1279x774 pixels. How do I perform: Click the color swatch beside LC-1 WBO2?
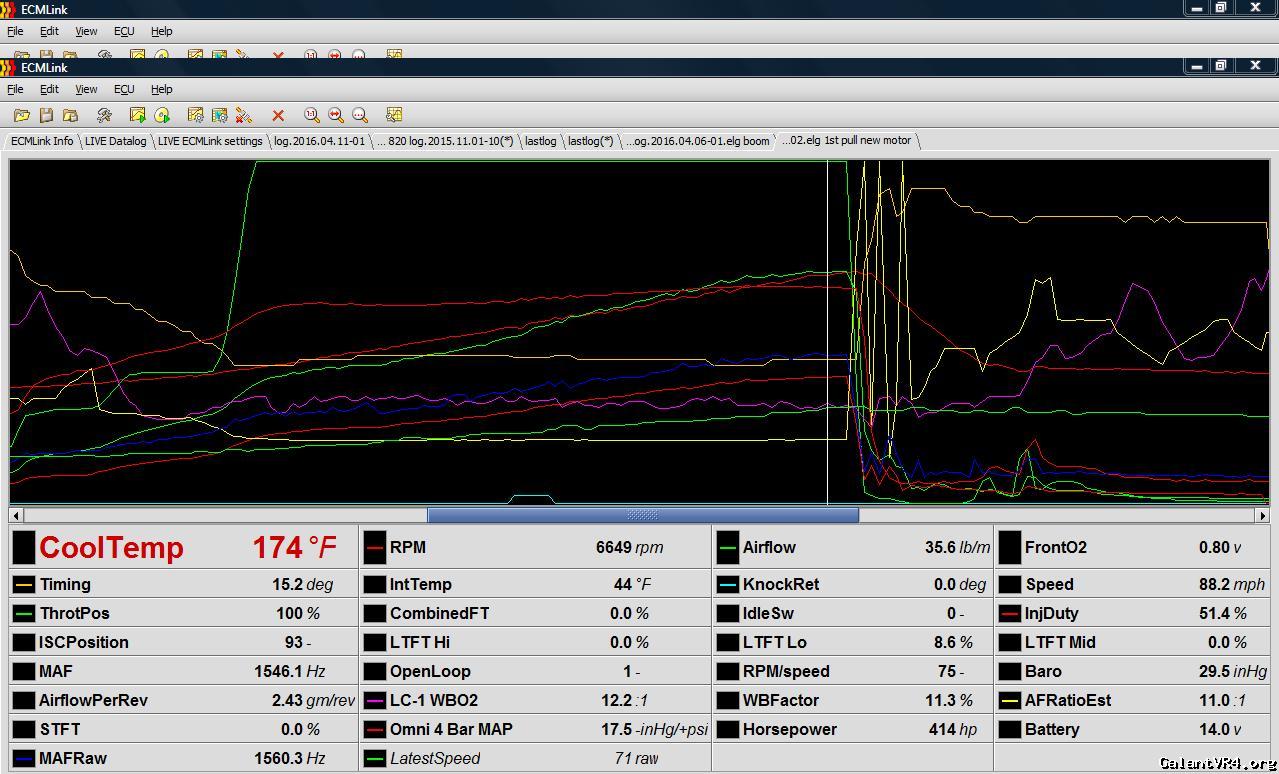click(375, 700)
